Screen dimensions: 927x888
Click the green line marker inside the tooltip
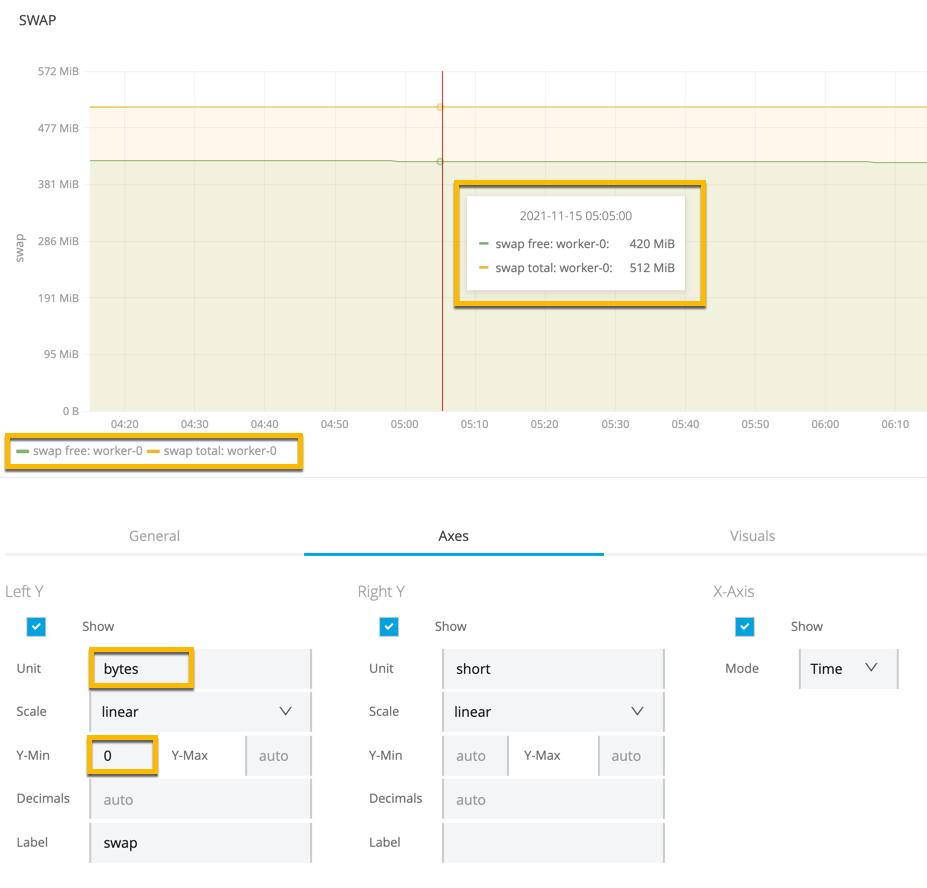[486, 243]
